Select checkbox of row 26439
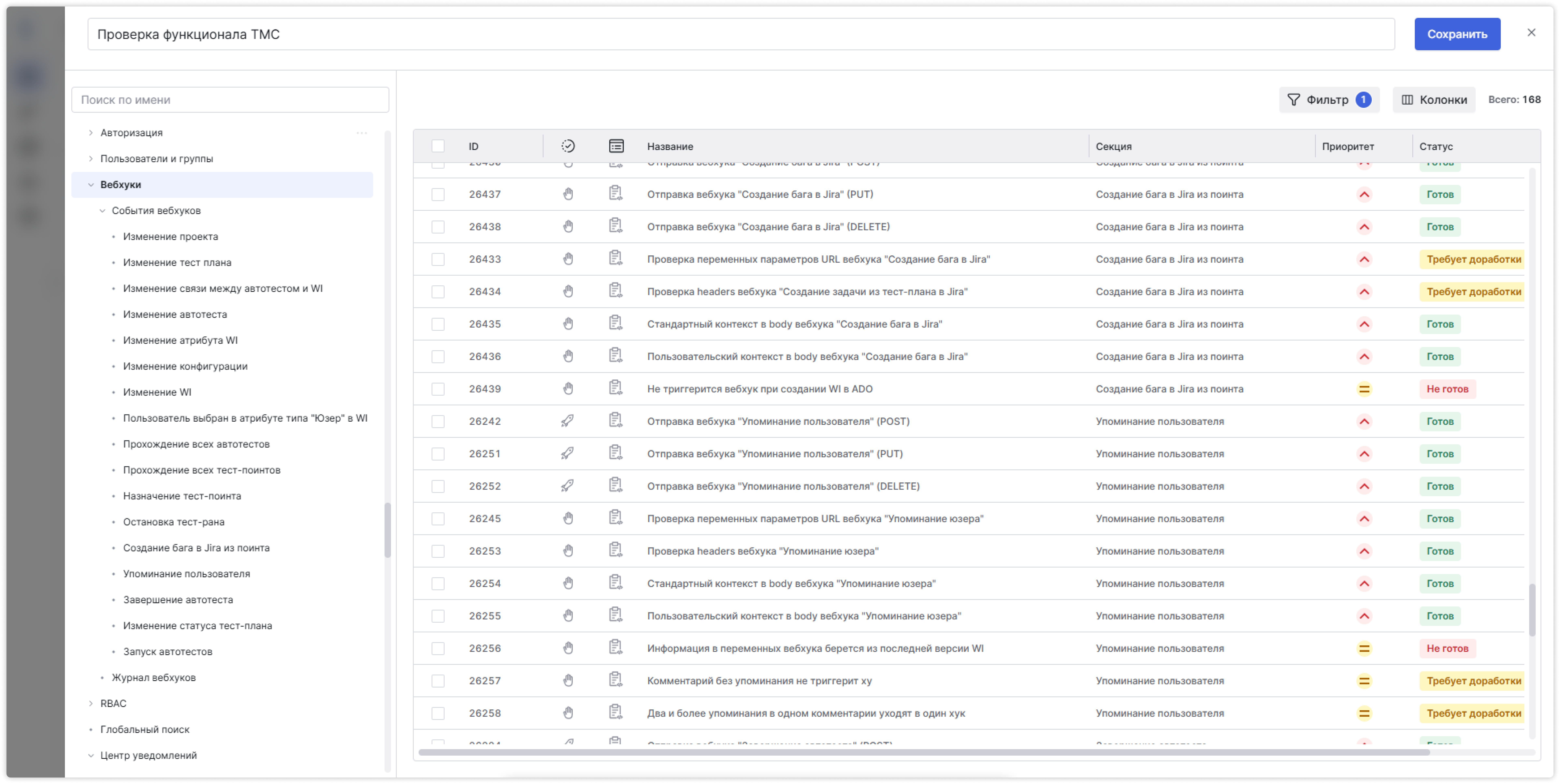Image resolution: width=1560 pixels, height=784 pixels. click(438, 389)
